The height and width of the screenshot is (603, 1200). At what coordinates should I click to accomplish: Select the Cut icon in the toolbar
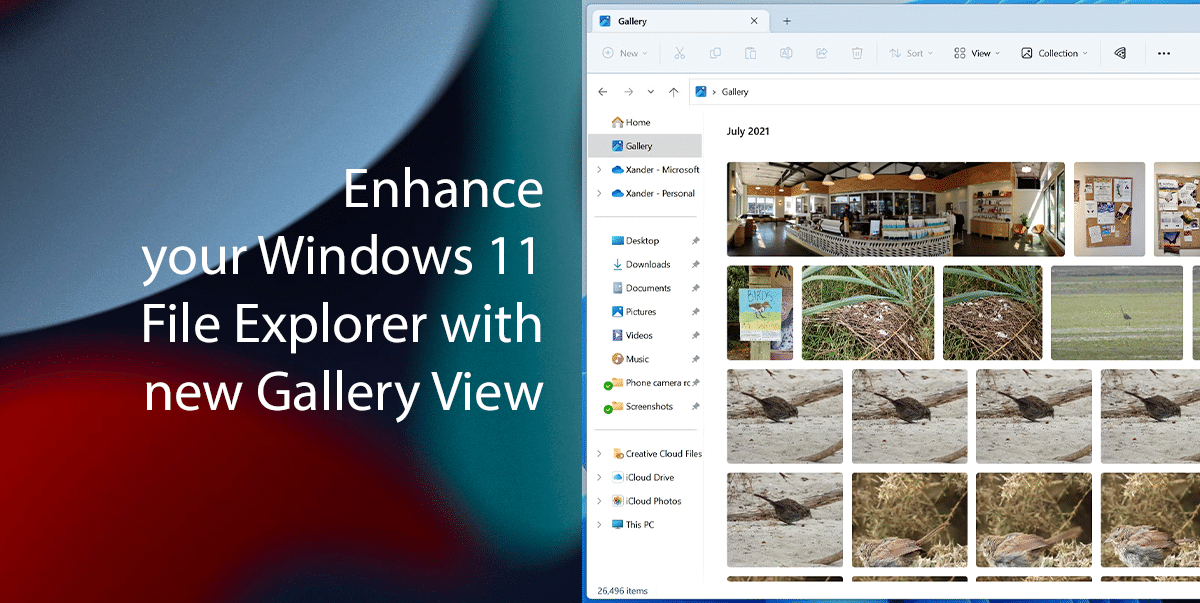pos(680,52)
